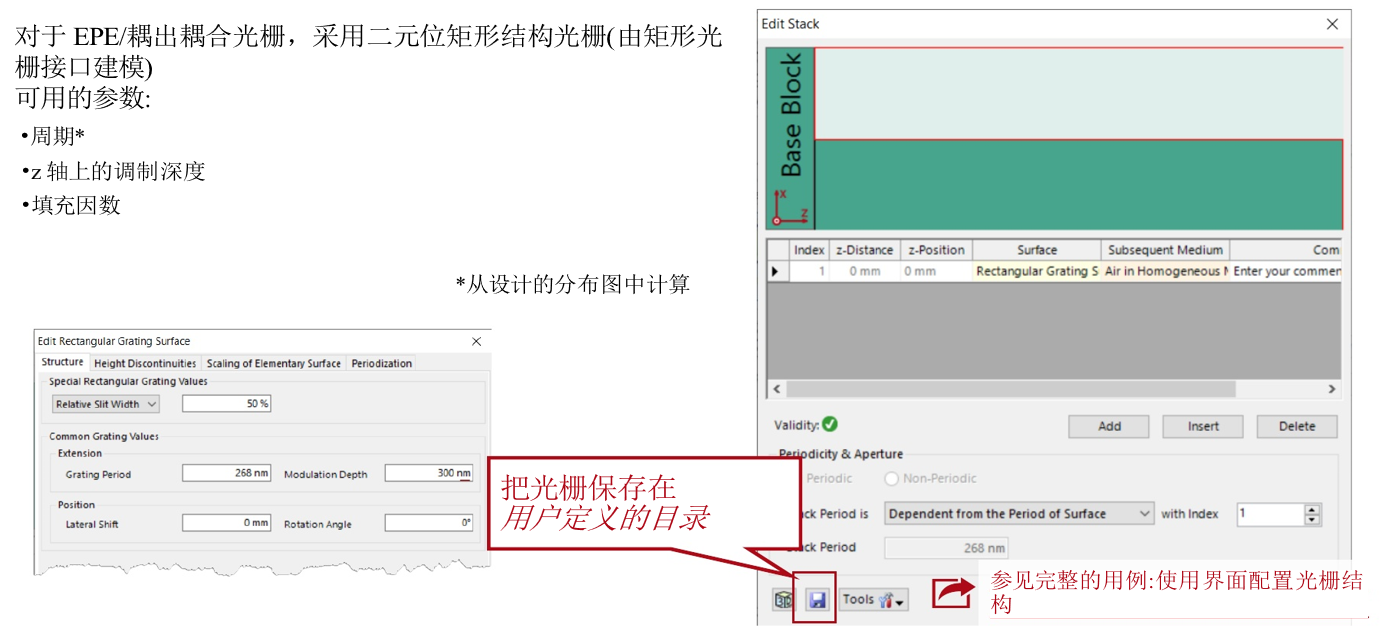
Task: Decrease the with Index stepper value
Action: (x=1313, y=520)
